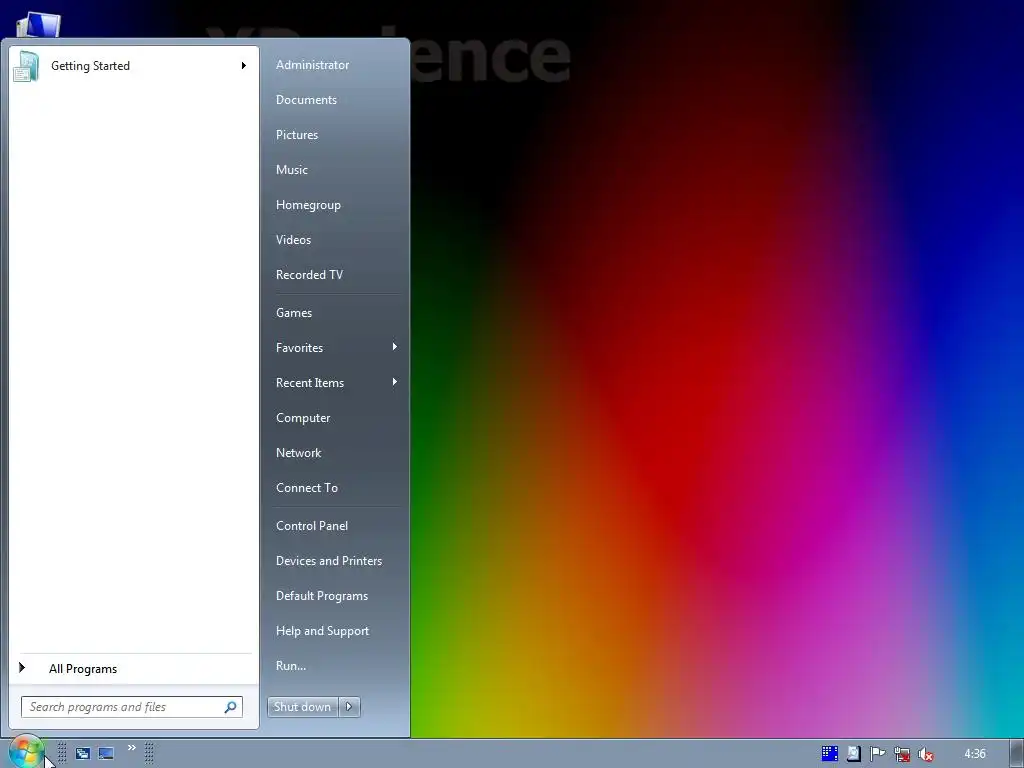
Task: Click the muted volume speaker icon
Action: (925, 754)
